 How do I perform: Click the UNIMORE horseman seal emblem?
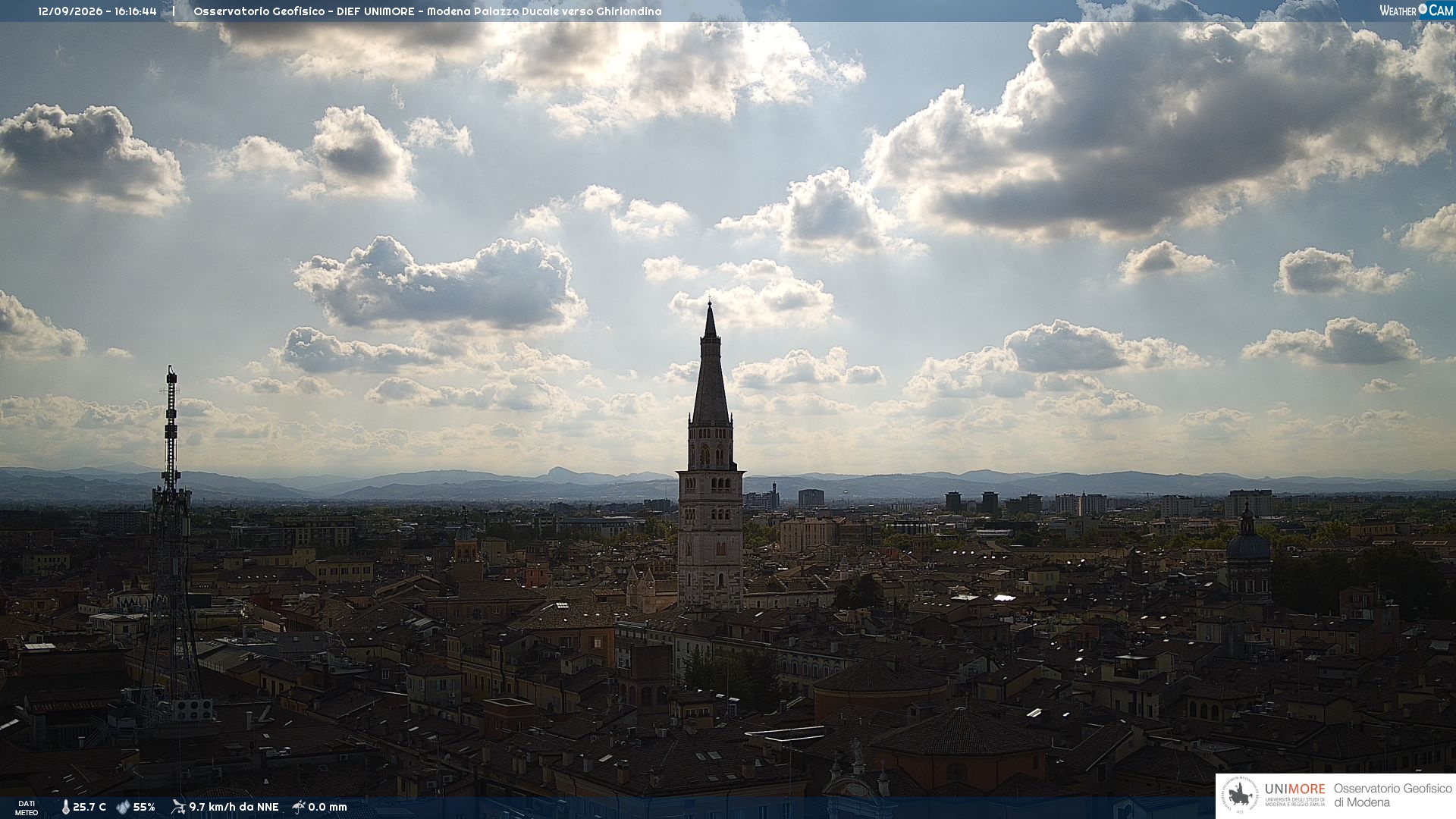tap(1239, 796)
